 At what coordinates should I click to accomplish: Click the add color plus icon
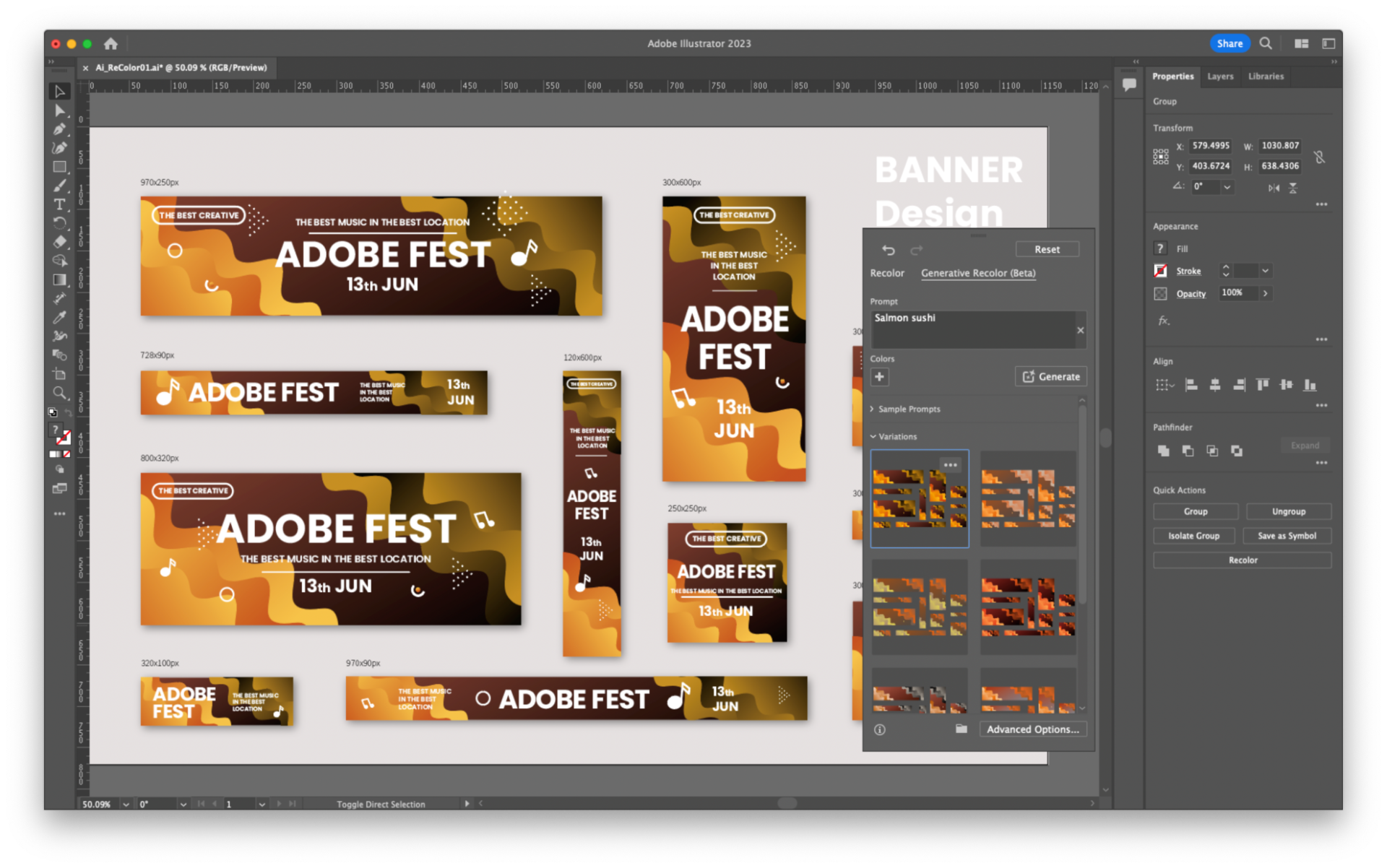click(x=879, y=376)
